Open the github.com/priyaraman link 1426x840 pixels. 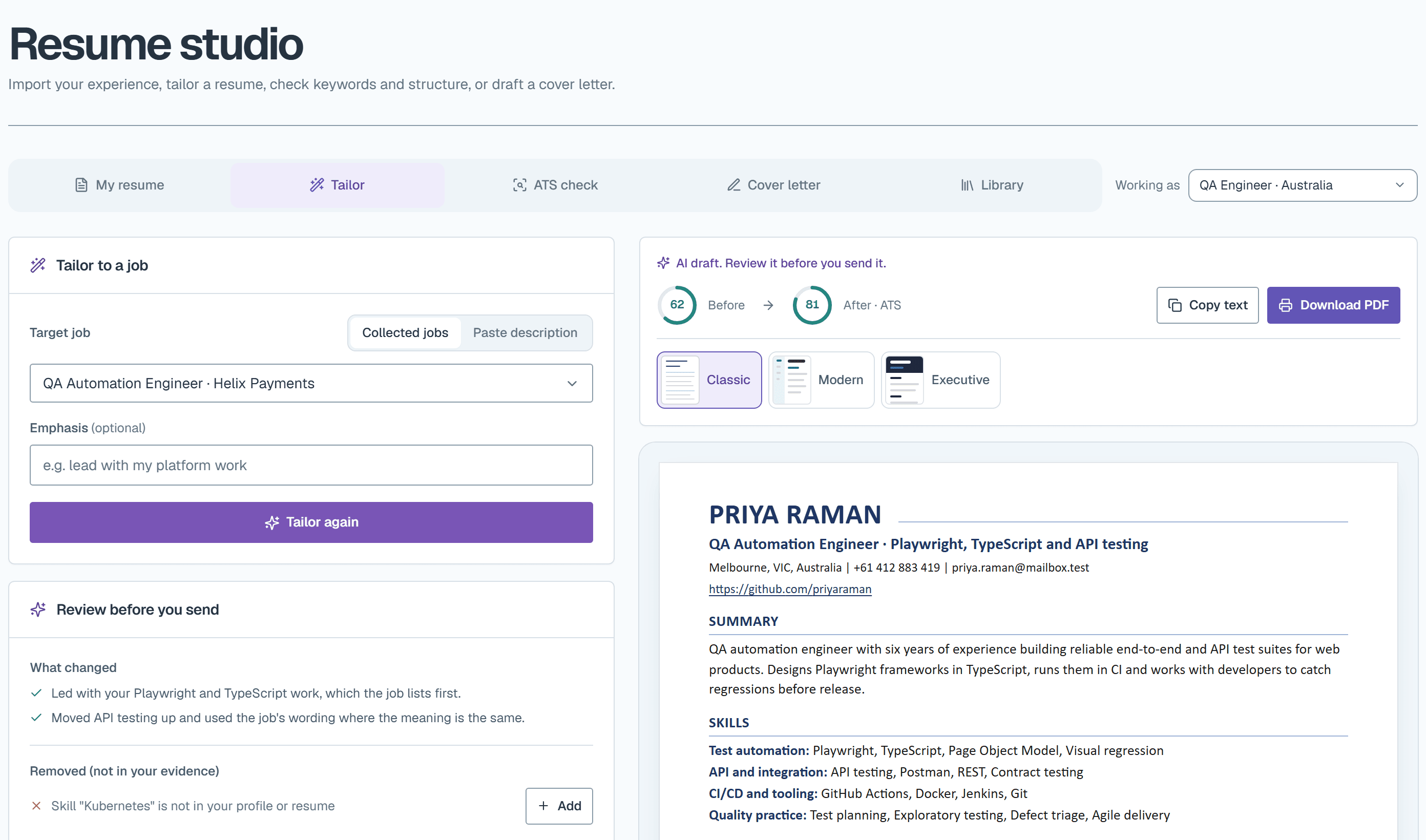click(x=790, y=589)
